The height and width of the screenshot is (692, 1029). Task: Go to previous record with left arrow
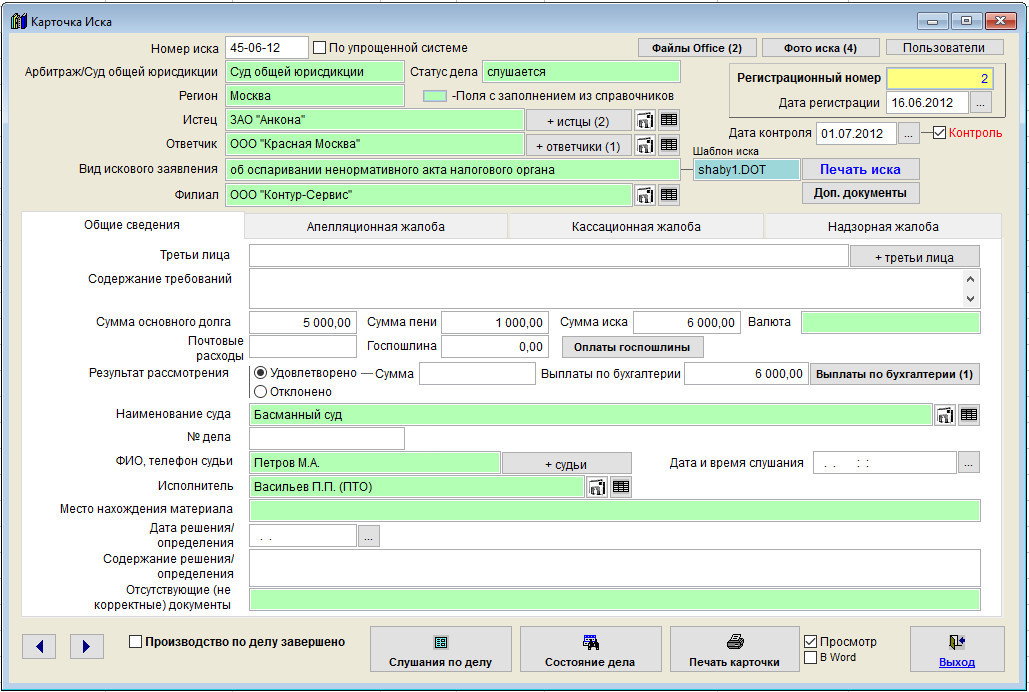tap(39, 646)
